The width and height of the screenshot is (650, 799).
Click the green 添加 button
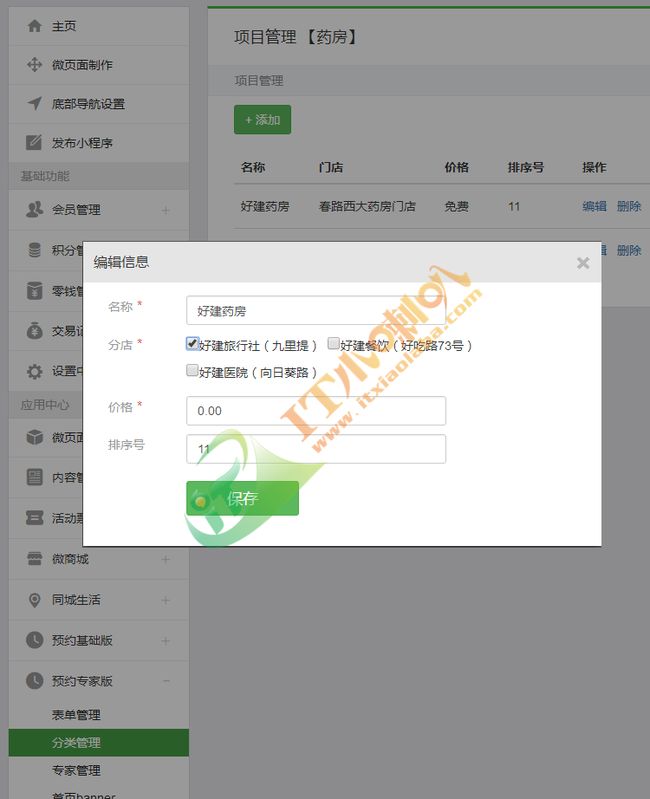coord(262,120)
